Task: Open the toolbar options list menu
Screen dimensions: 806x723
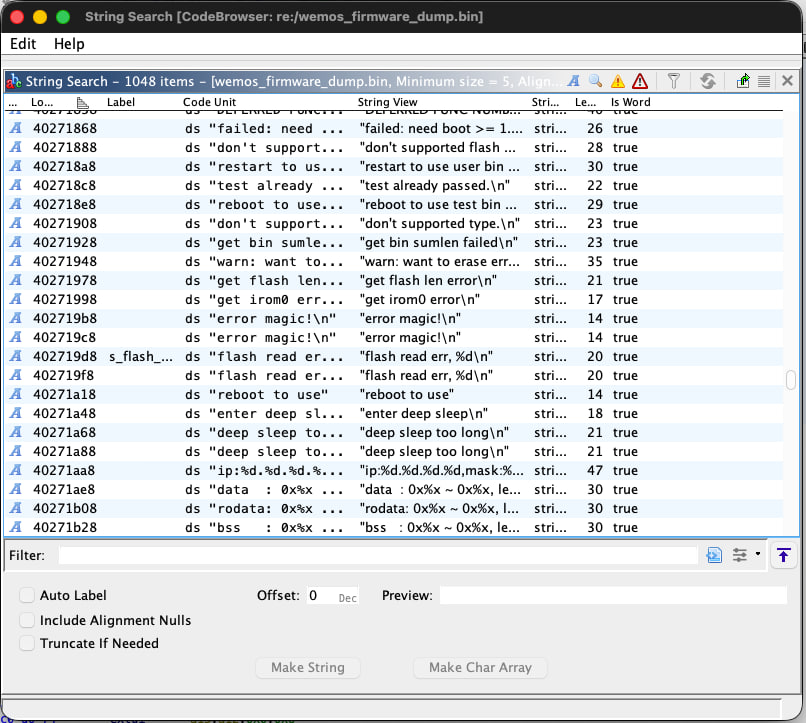Action: (x=764, y=80)
